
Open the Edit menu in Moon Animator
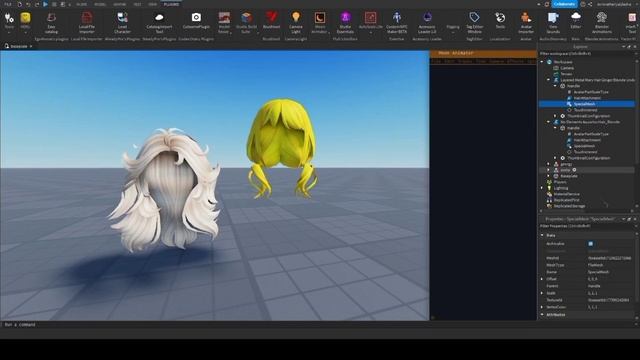point(449,61)
